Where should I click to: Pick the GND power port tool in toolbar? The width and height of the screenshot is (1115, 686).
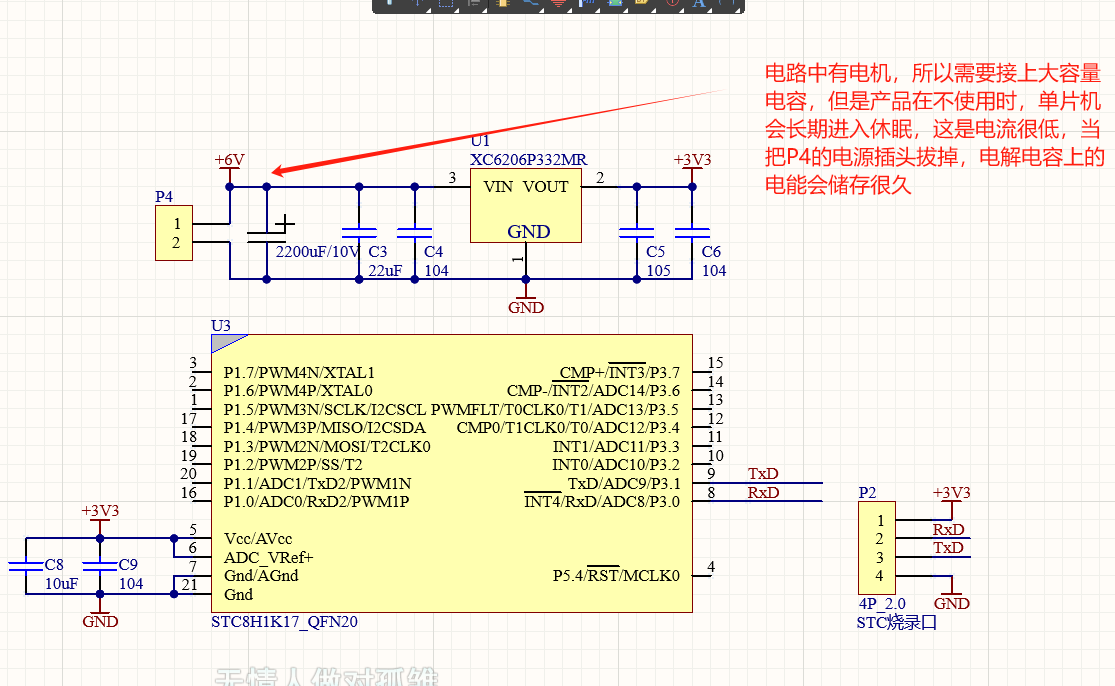[558, 4]
